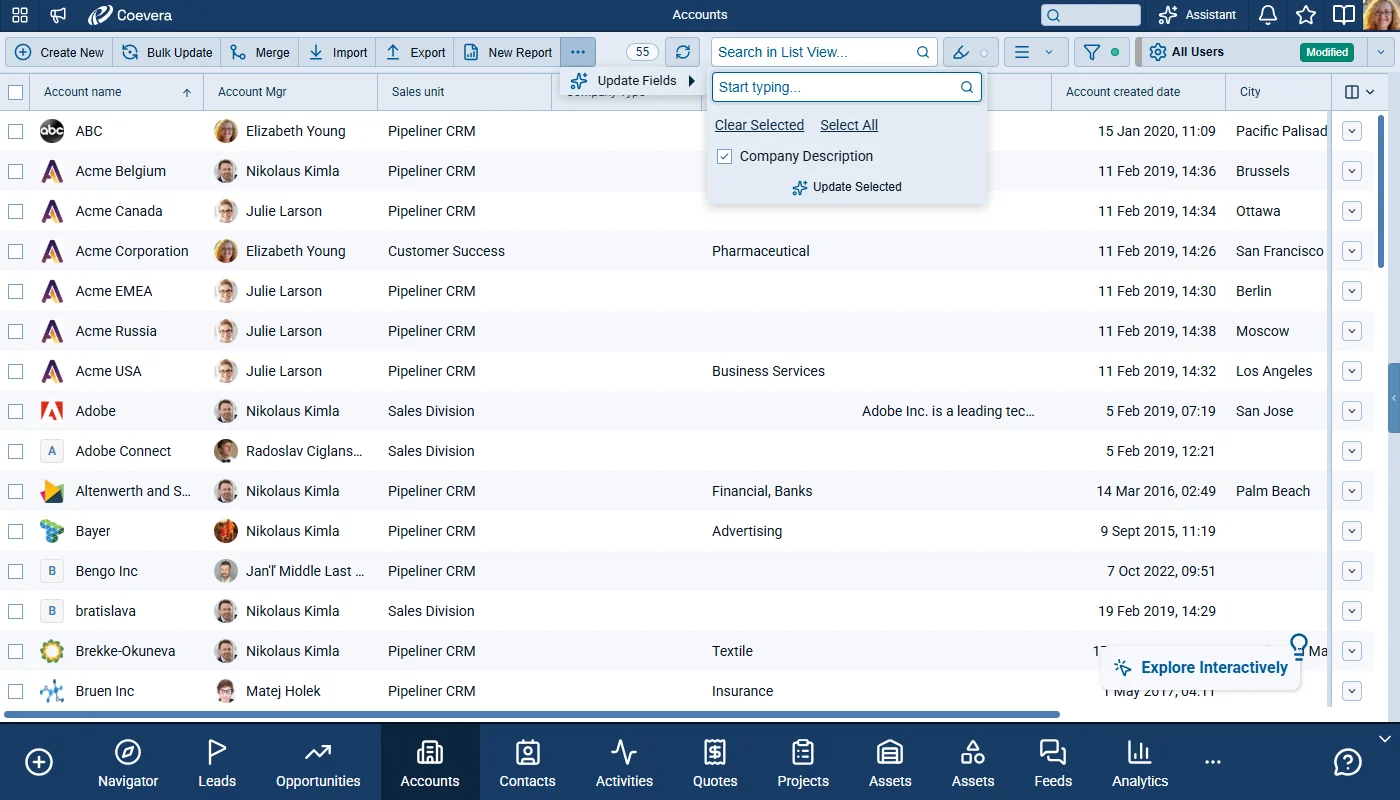Open the Acme Canada row actions dropdown
This screenshot has height=800, width=1400.
tap(1352, 211)
